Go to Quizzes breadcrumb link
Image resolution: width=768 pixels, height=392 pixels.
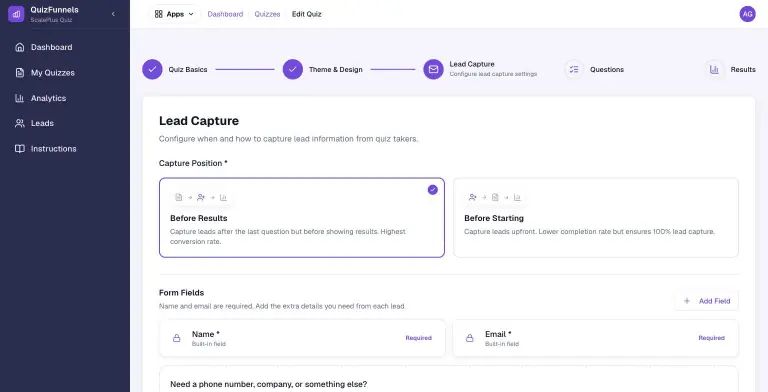click(x=267, y=14)
